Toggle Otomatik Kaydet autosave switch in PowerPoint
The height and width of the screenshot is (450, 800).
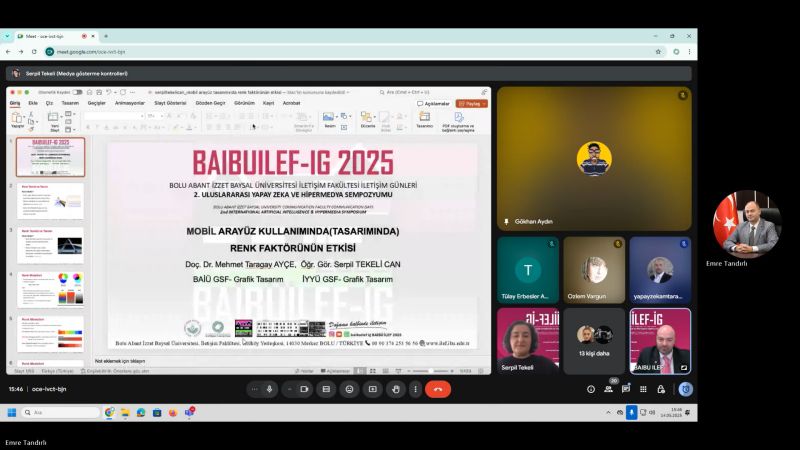pos(77,92)
